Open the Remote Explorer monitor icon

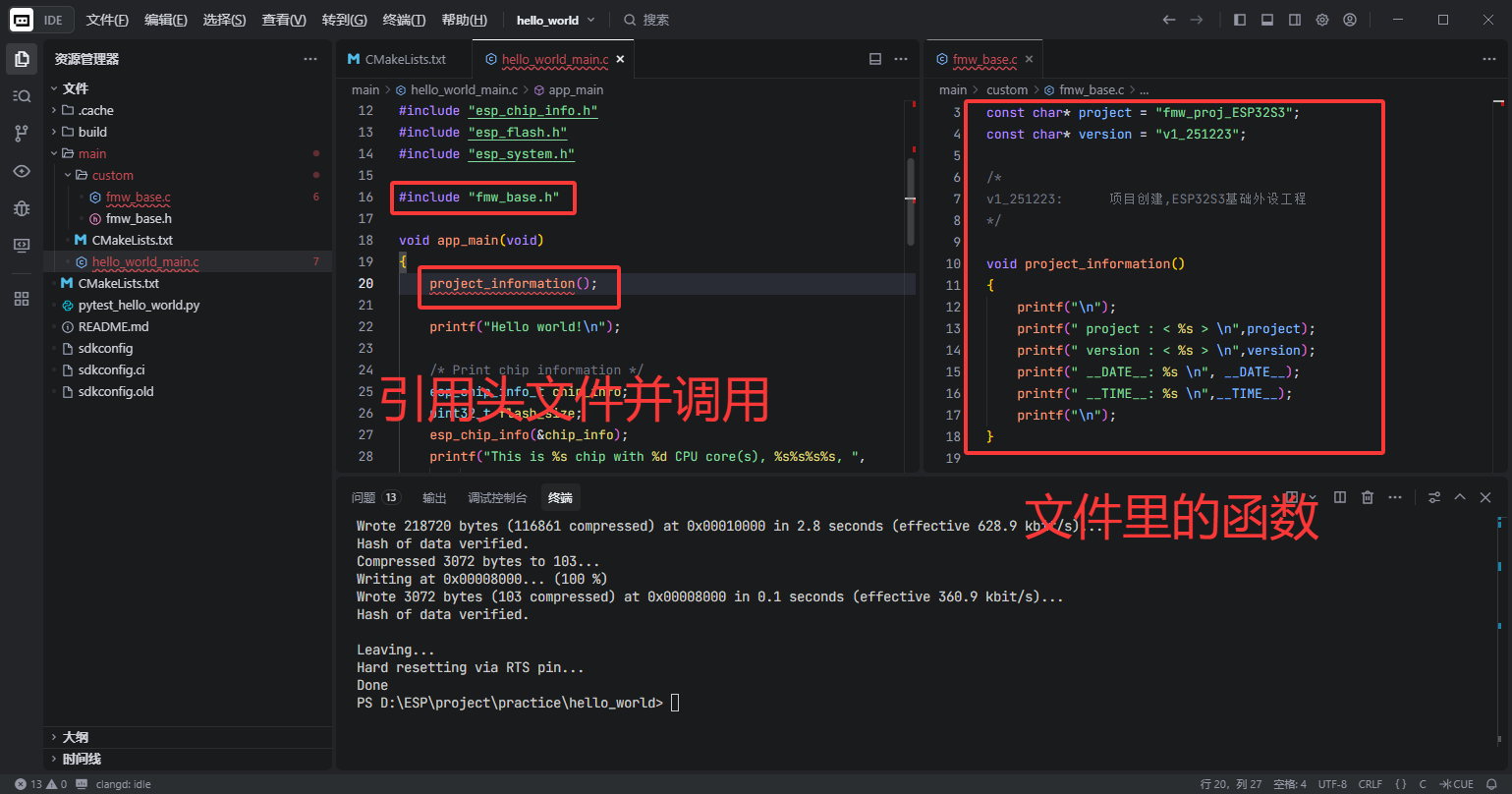22,246
